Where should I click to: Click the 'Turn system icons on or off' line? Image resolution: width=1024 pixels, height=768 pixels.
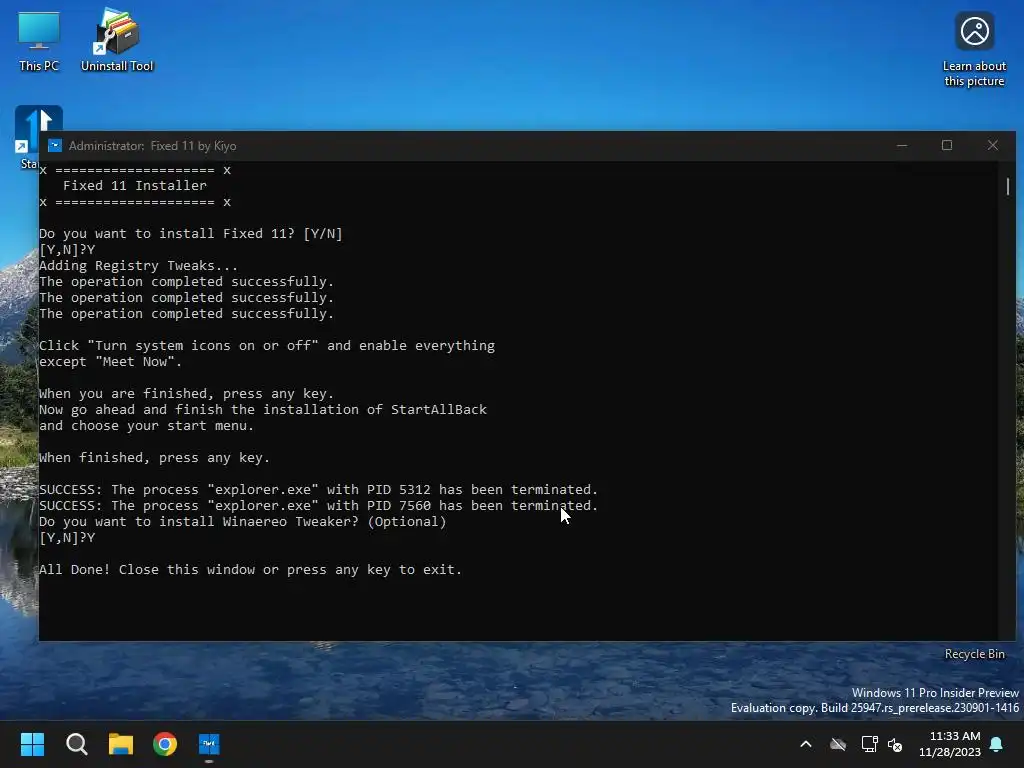pos(267,345)
